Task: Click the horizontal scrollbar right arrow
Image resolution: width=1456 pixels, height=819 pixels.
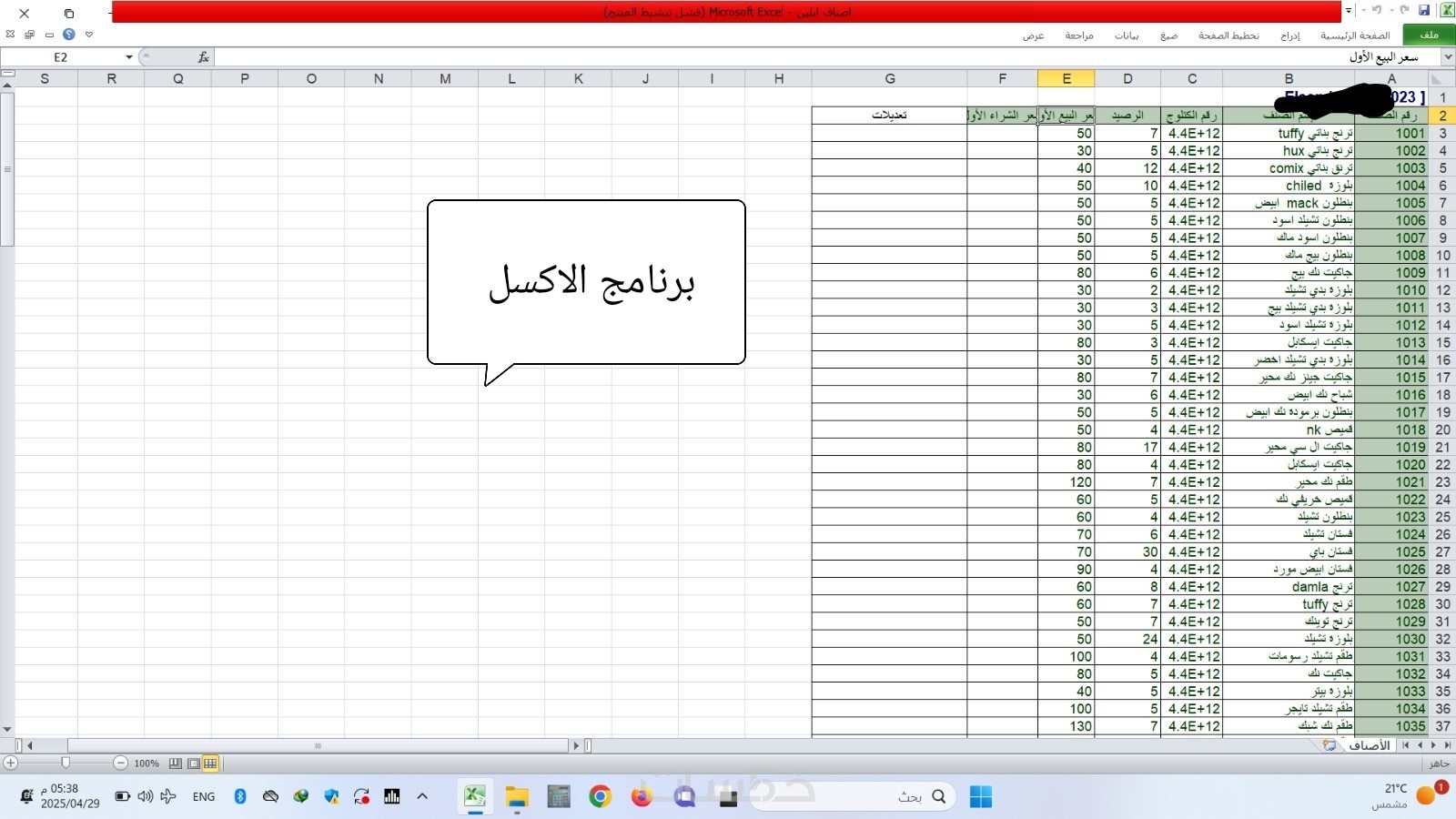Action: (575, 745)
